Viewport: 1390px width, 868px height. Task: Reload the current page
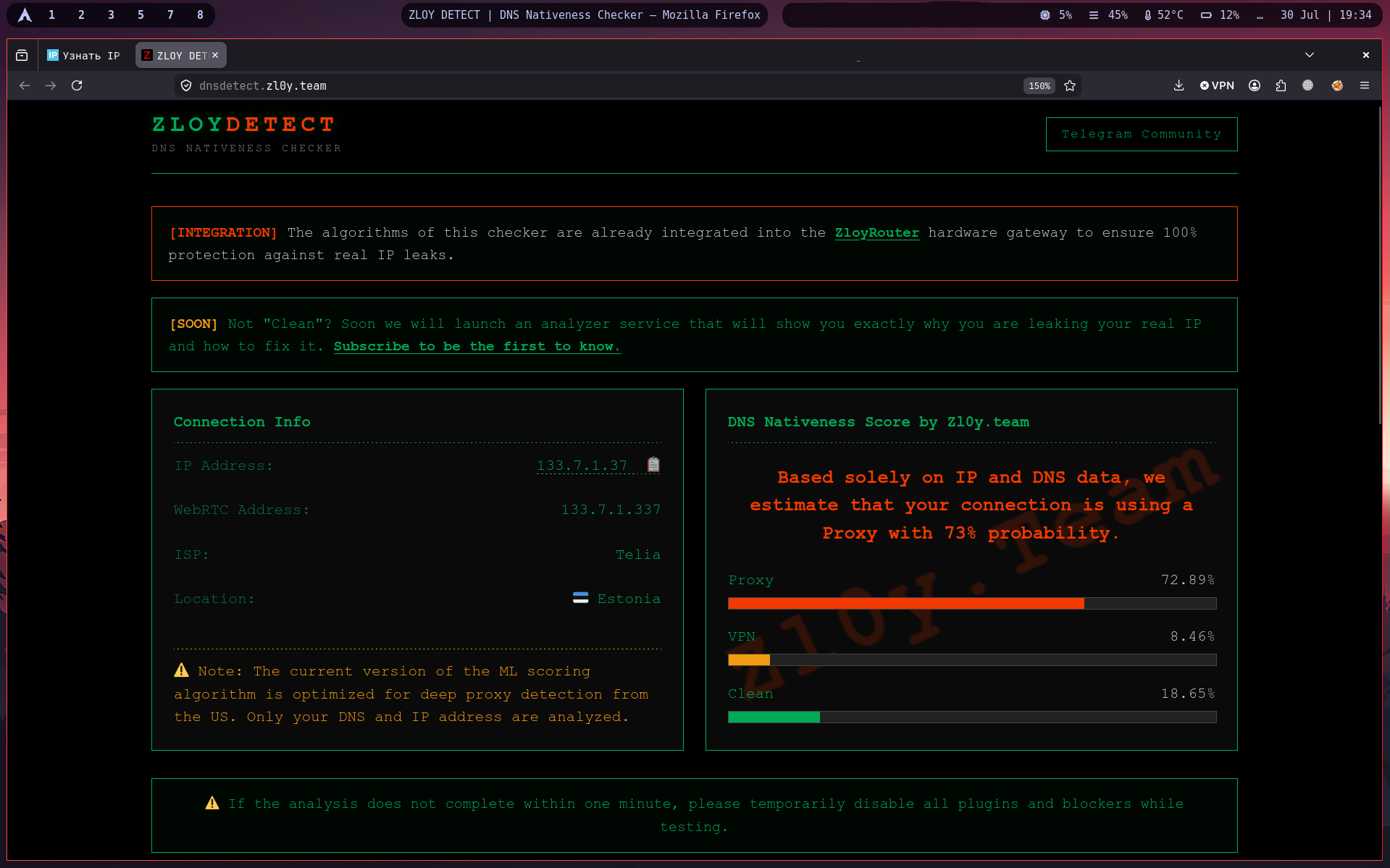point(77,85)
